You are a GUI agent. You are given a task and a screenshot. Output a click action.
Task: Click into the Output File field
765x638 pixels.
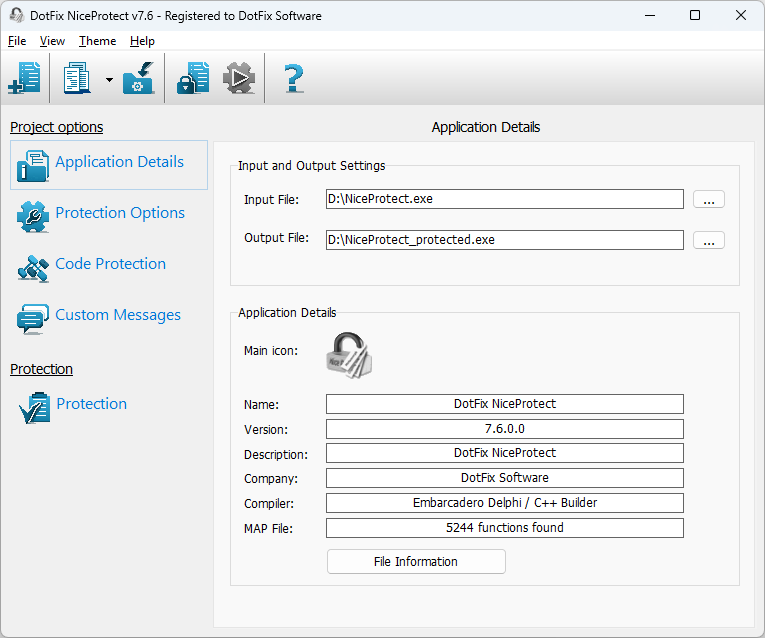click(x=504, y=240)
